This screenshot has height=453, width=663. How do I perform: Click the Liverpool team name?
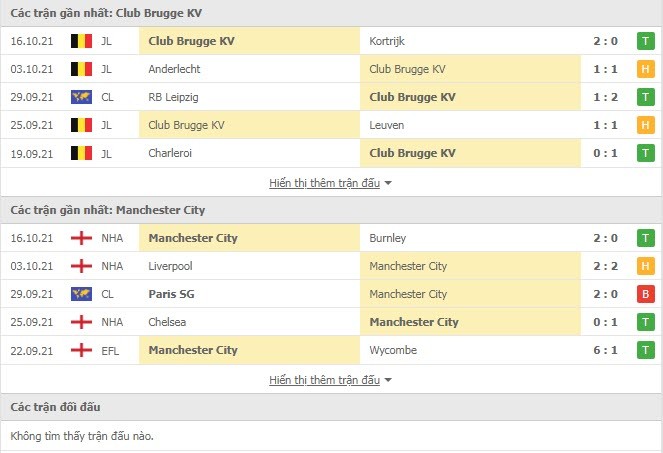click(x=170, y=266)
